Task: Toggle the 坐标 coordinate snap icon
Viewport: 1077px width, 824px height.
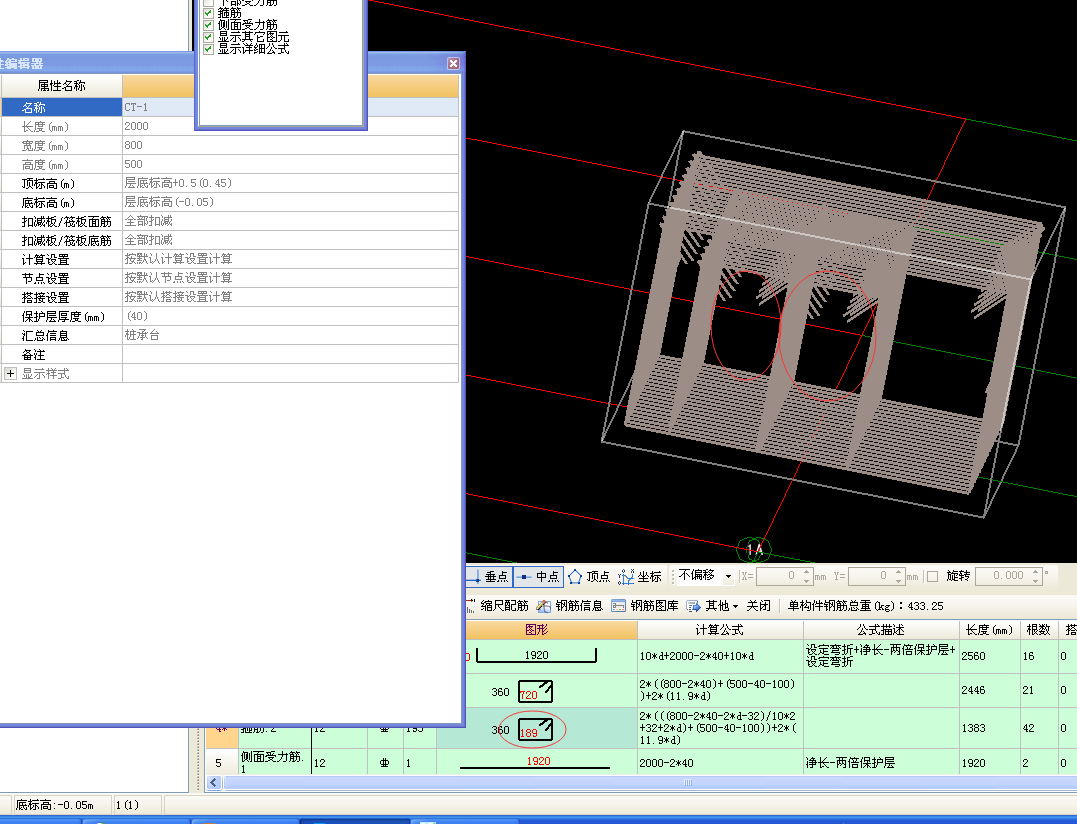Action: [639, 576]
